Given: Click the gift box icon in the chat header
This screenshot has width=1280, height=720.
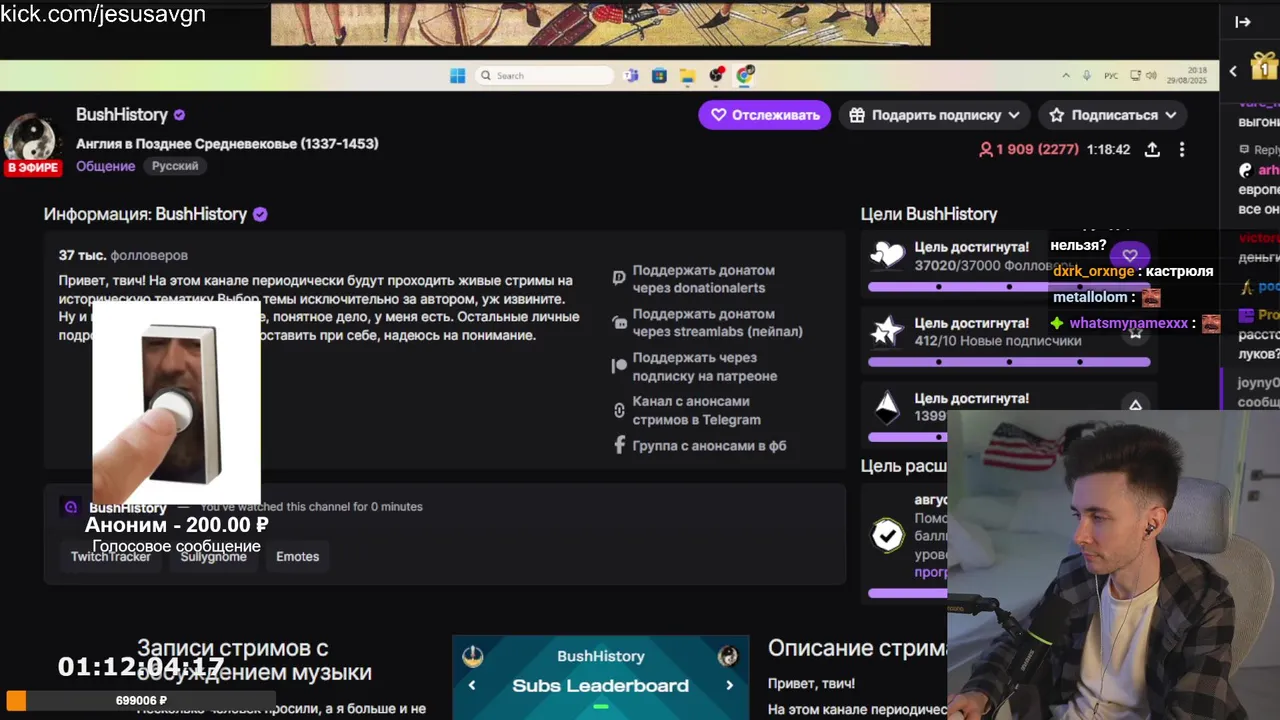Looking at the screenshot, I should click(1265, 66).
